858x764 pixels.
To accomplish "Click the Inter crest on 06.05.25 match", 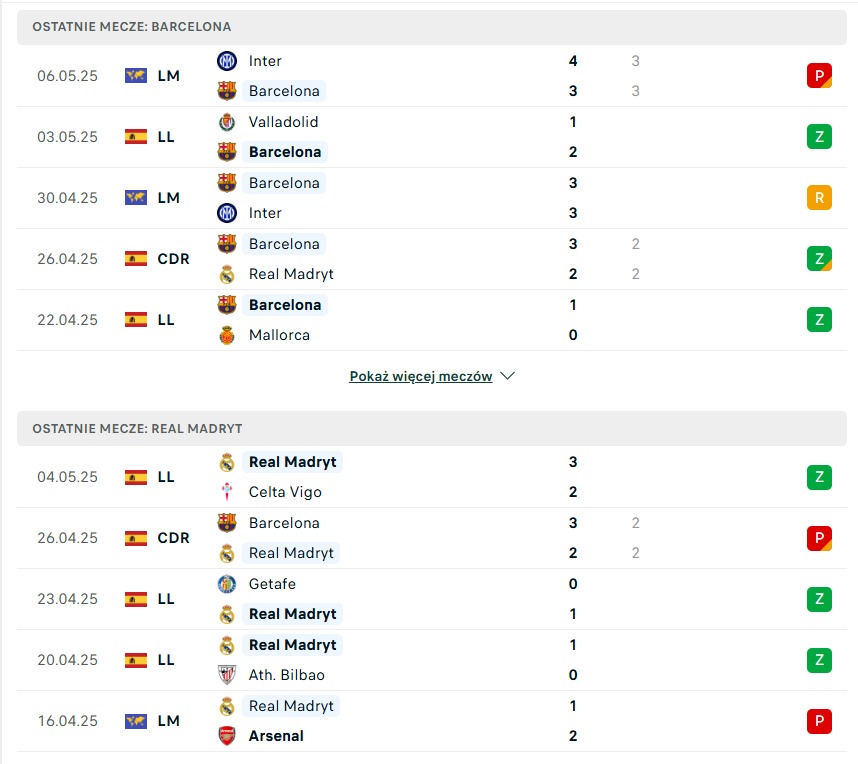I will (227, 61).
